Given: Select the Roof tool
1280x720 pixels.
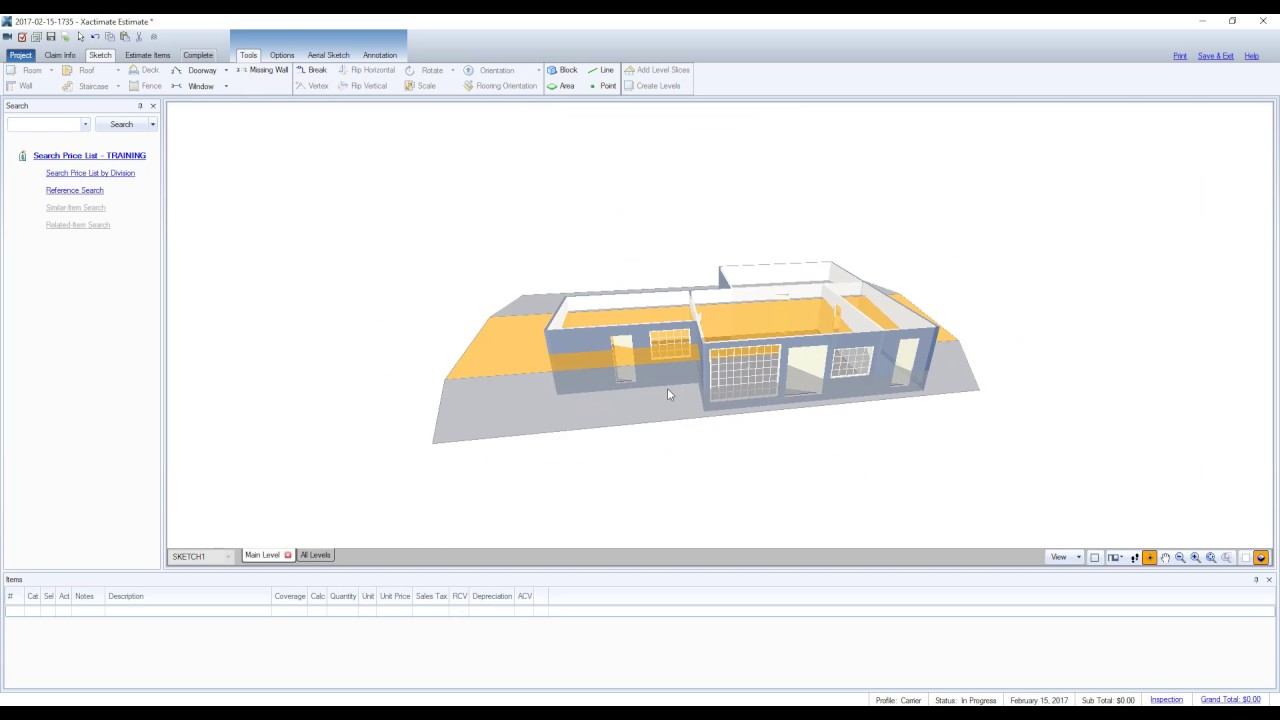Looking at the screenshot, I should pos(79,70).
